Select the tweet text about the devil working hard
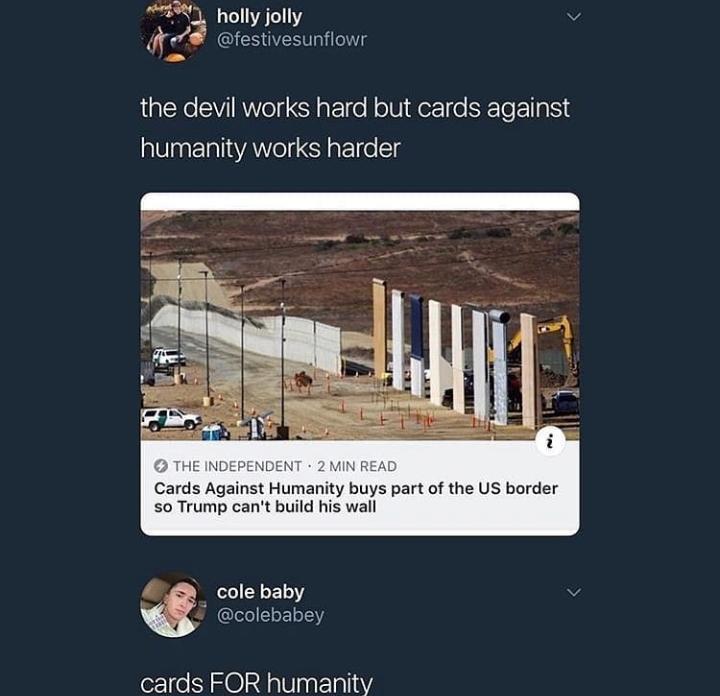This screenshot has height=696, width=720. point(355,128)
